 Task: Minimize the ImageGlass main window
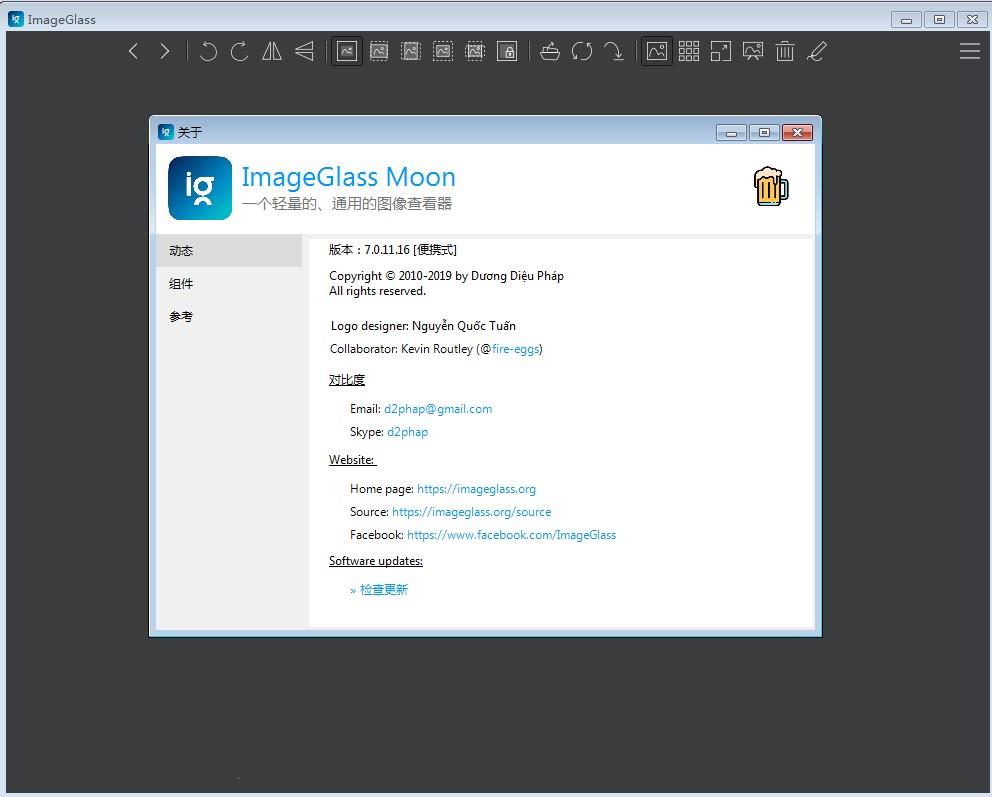click(906, 20)
